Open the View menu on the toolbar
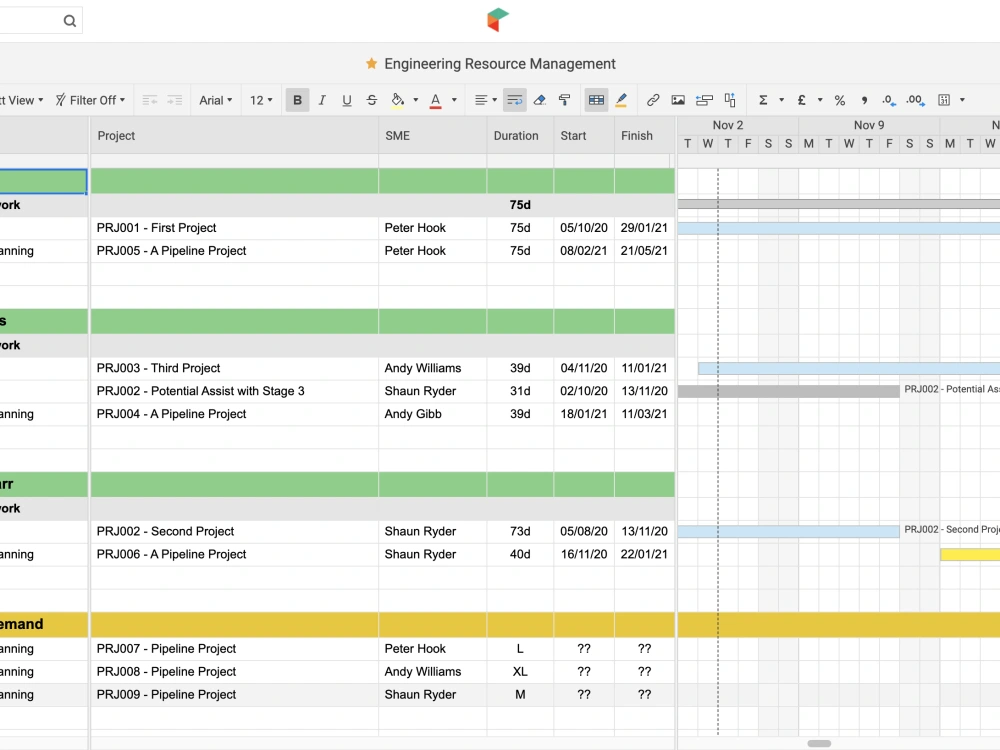The width and height of the screenshot is (1000, 750). (20, 100)
